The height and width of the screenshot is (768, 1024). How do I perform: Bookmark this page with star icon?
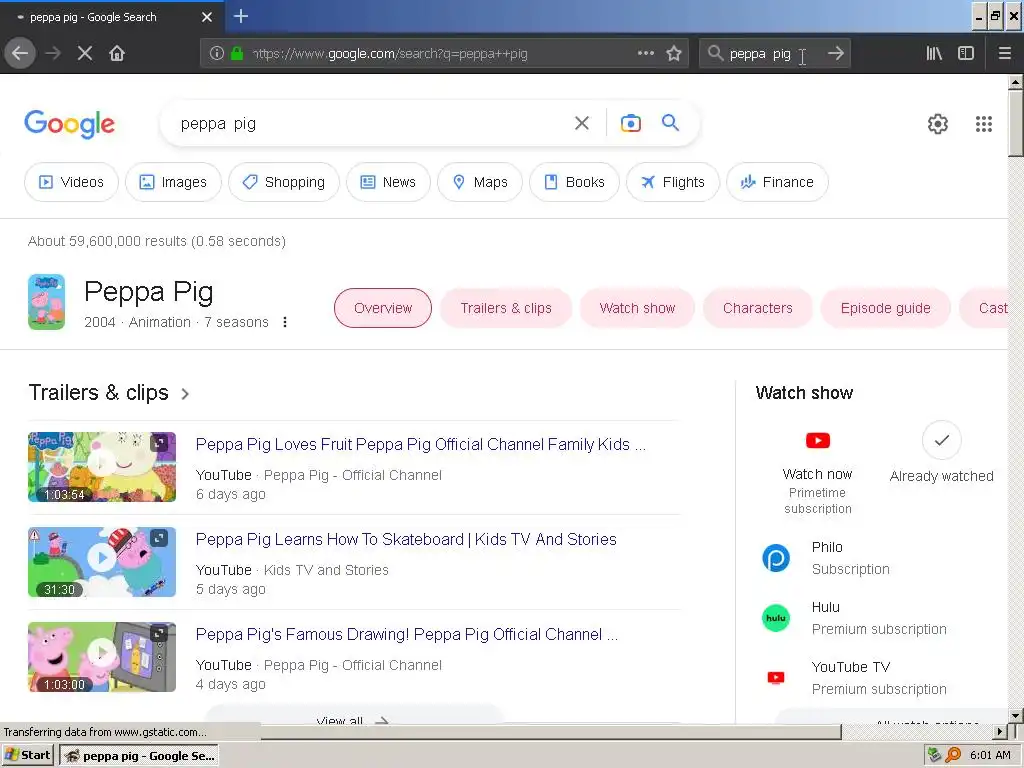[674, 54]
